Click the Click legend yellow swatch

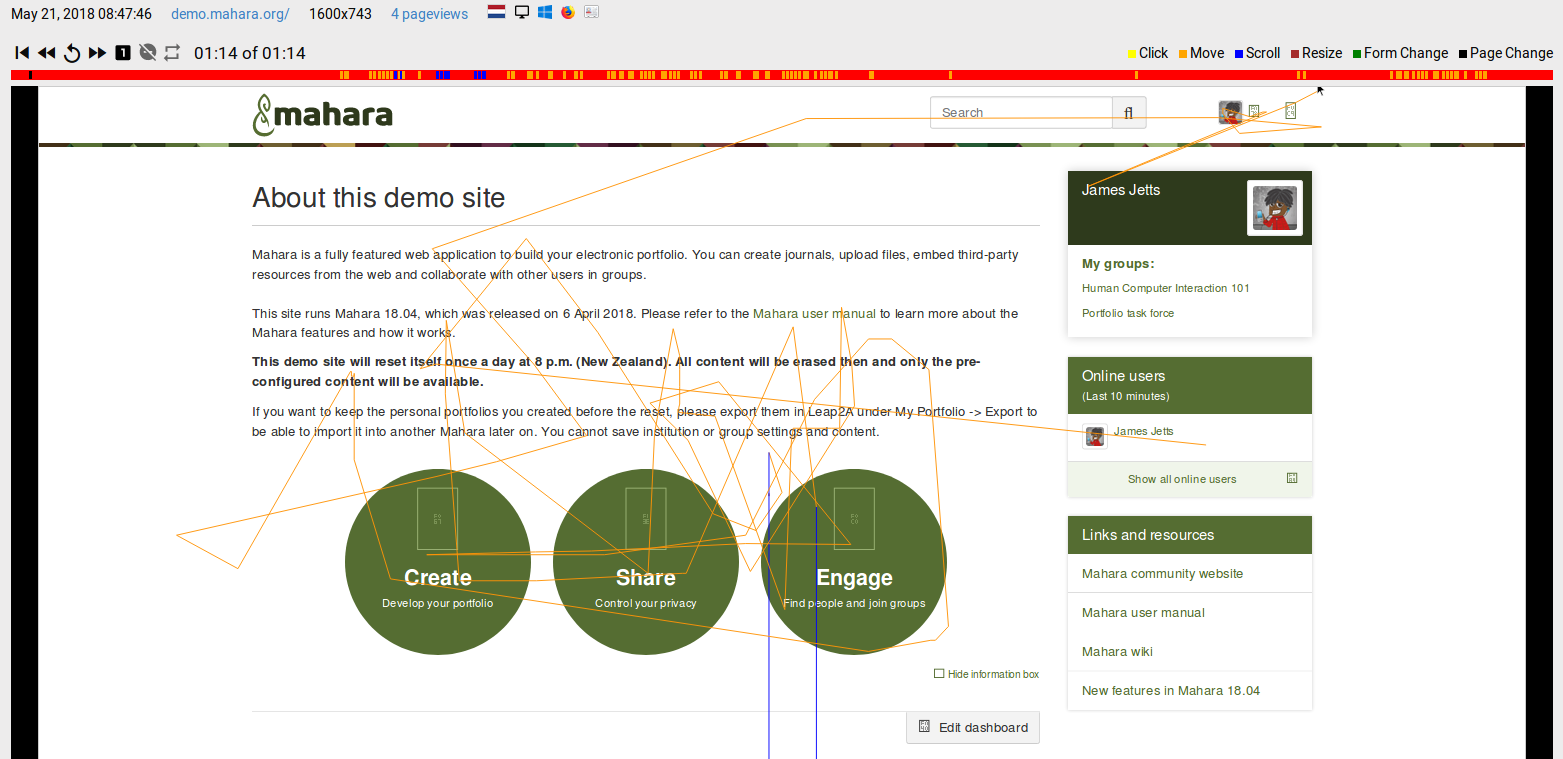pyautogui.click(x=1132, y=53)
